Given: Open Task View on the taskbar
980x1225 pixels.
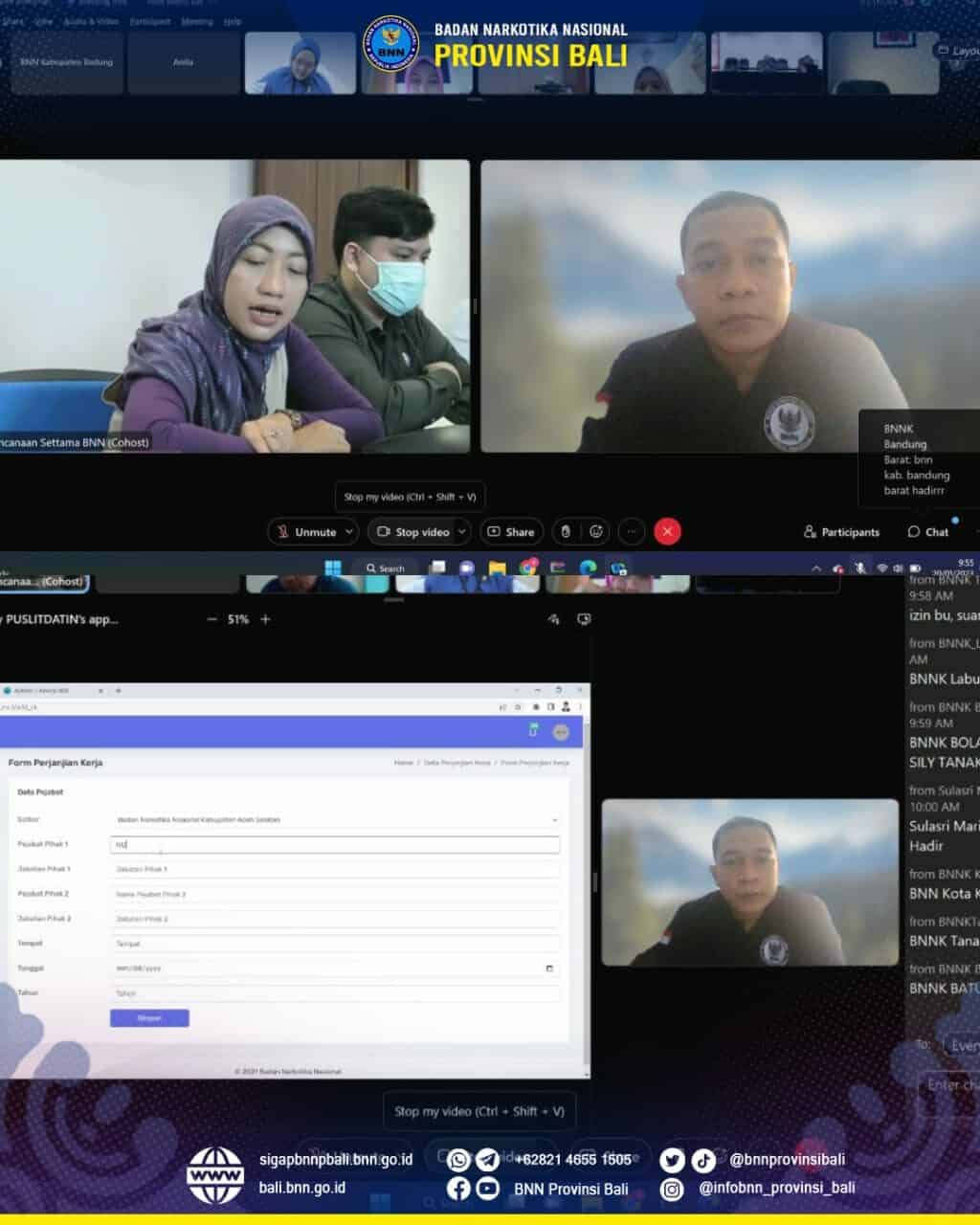Looking at the screenshot, I should coord(436,568).
